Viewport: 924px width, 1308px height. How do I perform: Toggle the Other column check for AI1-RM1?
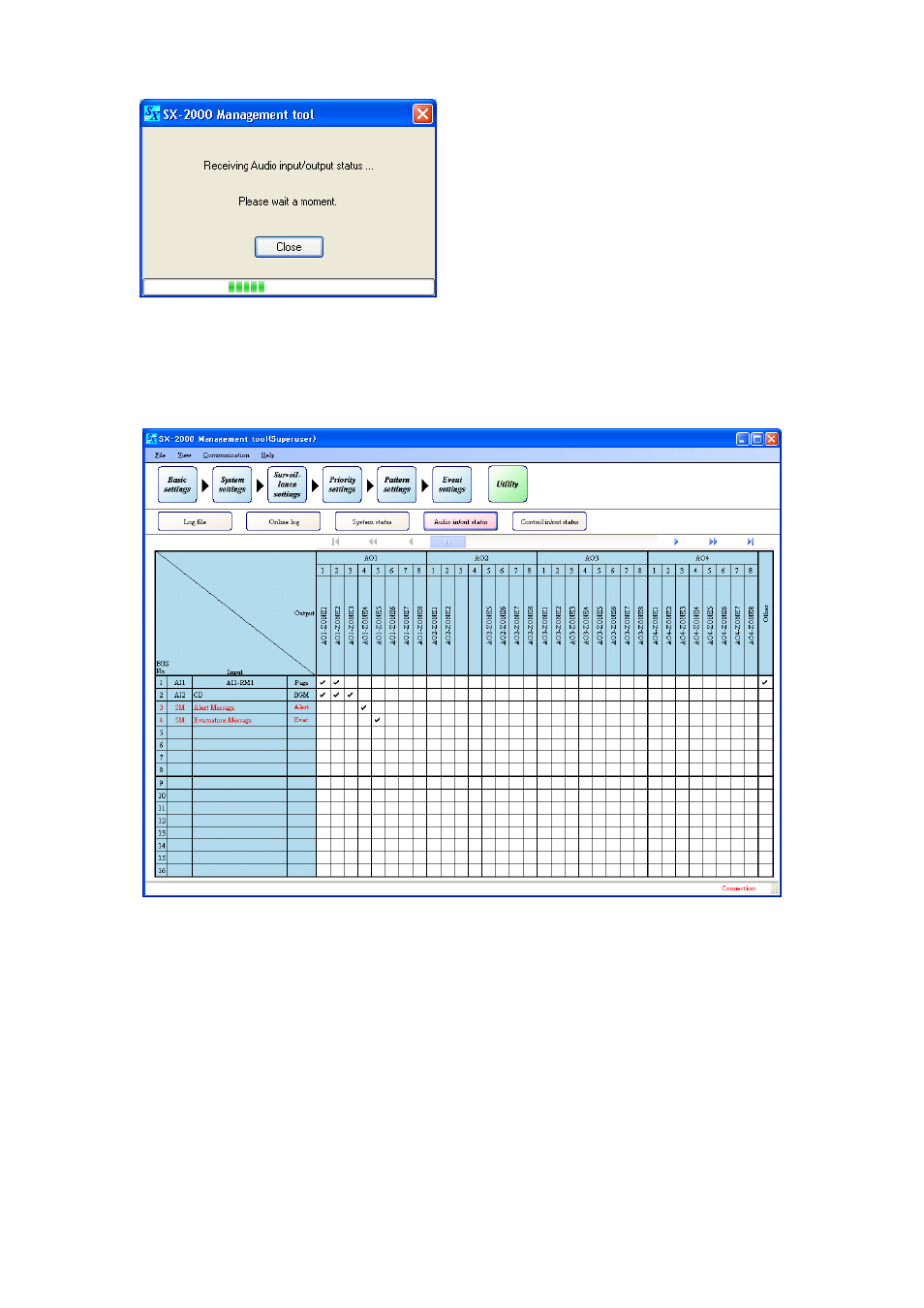click(765, 682)
